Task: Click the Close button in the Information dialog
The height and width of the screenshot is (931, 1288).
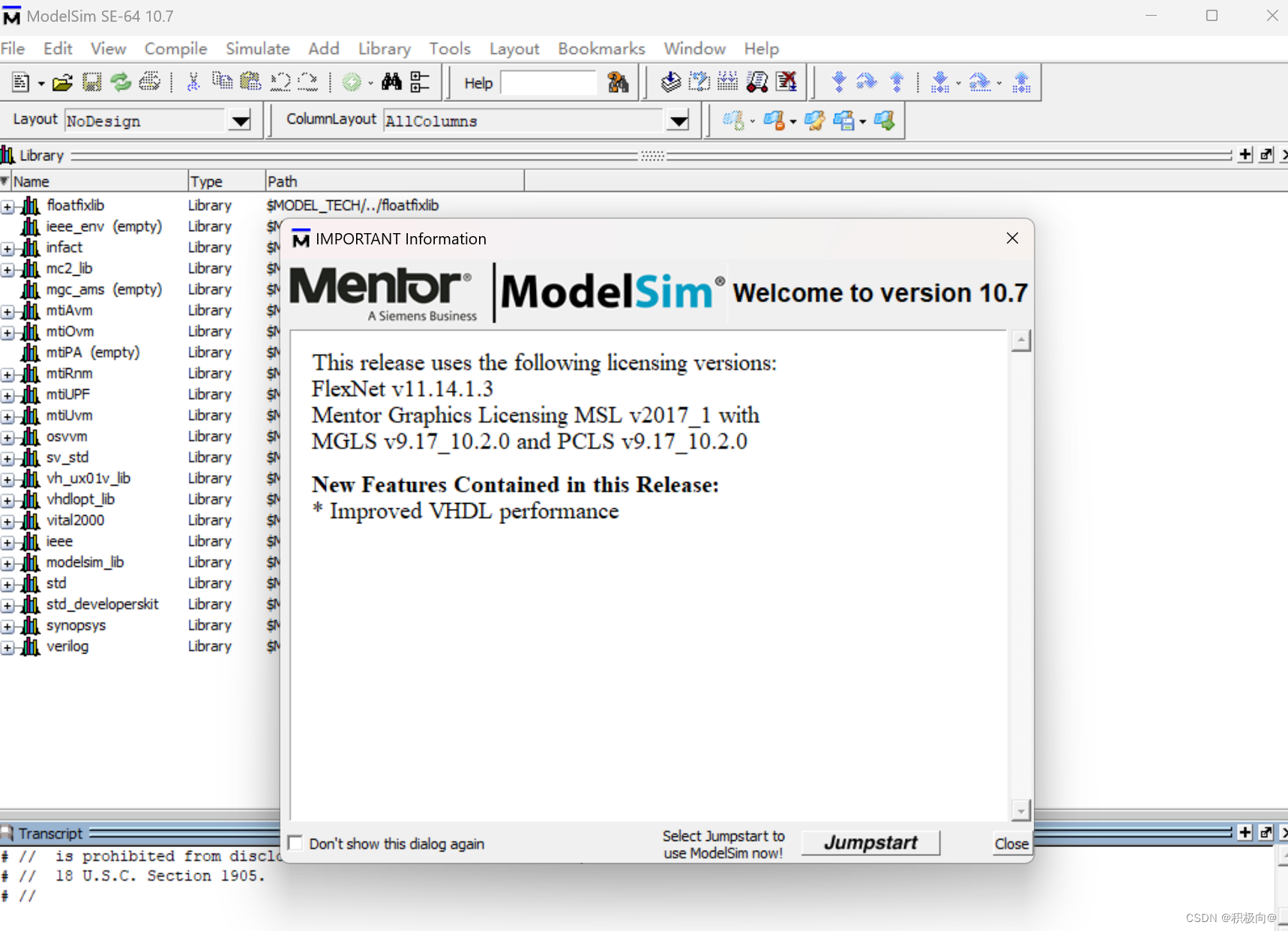Action: tap(1011, 844)
